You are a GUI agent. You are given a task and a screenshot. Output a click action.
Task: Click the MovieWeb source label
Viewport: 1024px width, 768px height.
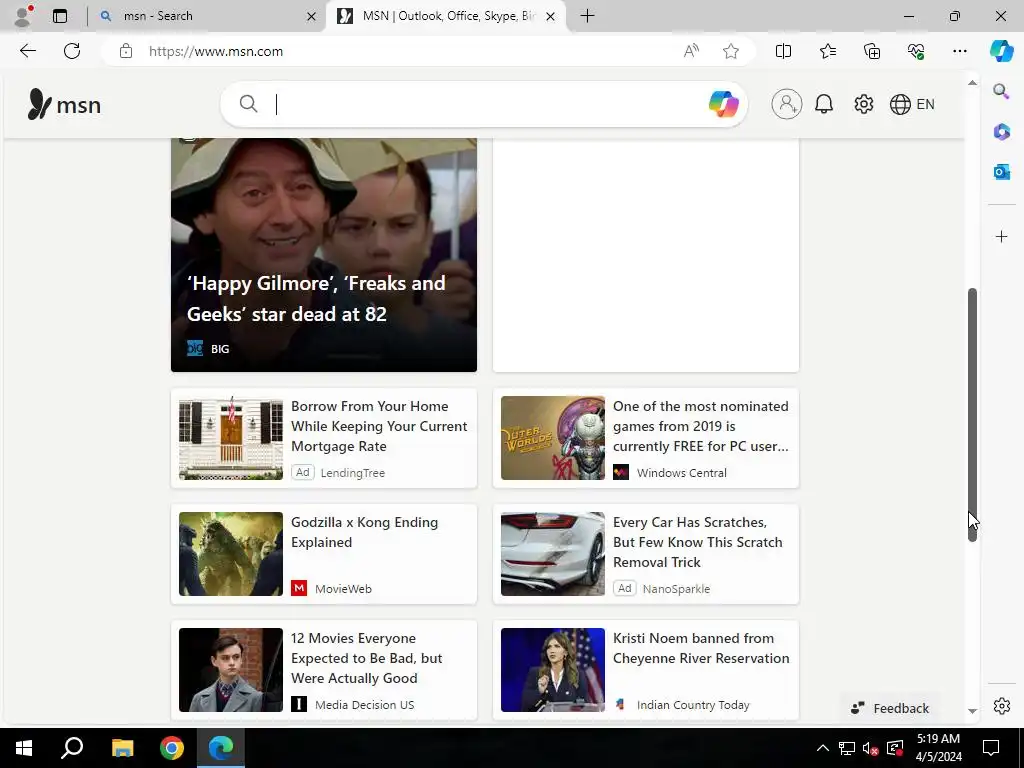point(343,588)
